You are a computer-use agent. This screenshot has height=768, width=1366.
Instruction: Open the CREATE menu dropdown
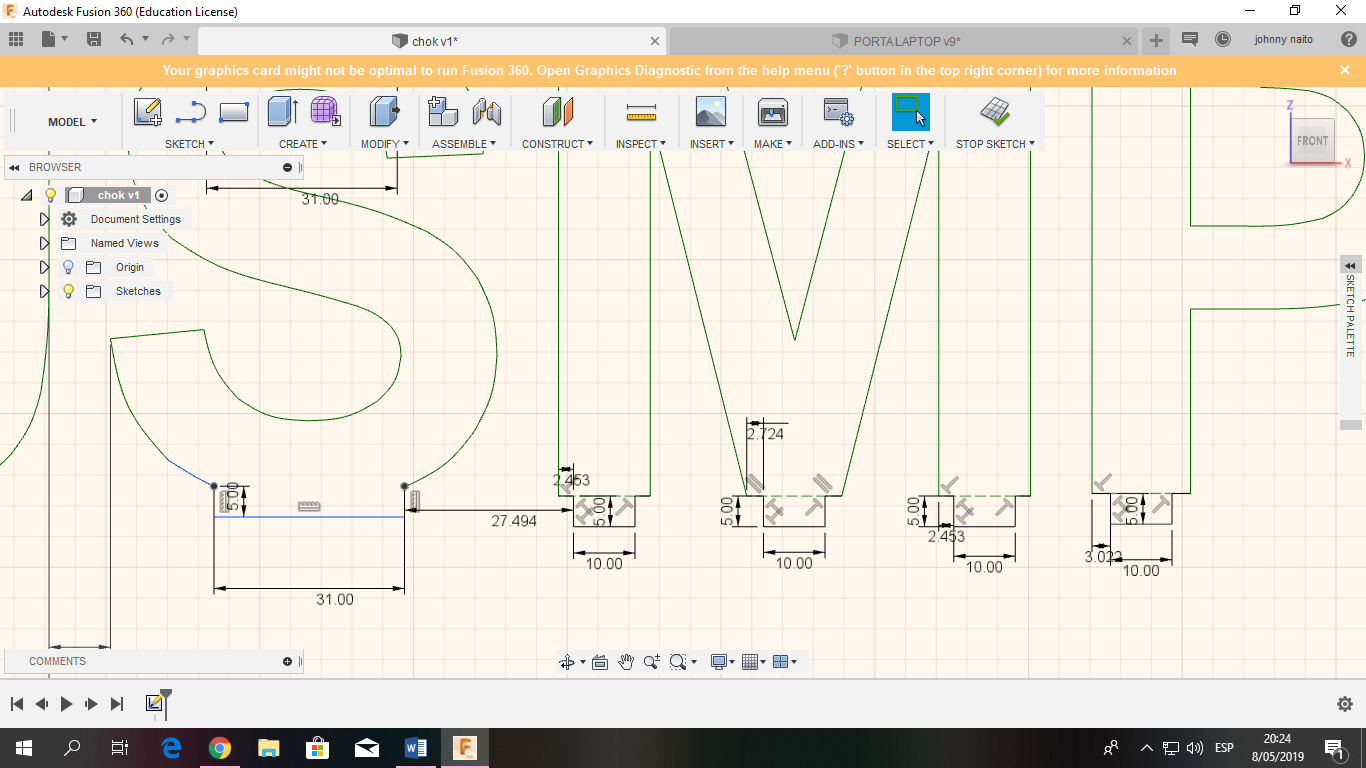pyautogui.click(x=303, y=144)
